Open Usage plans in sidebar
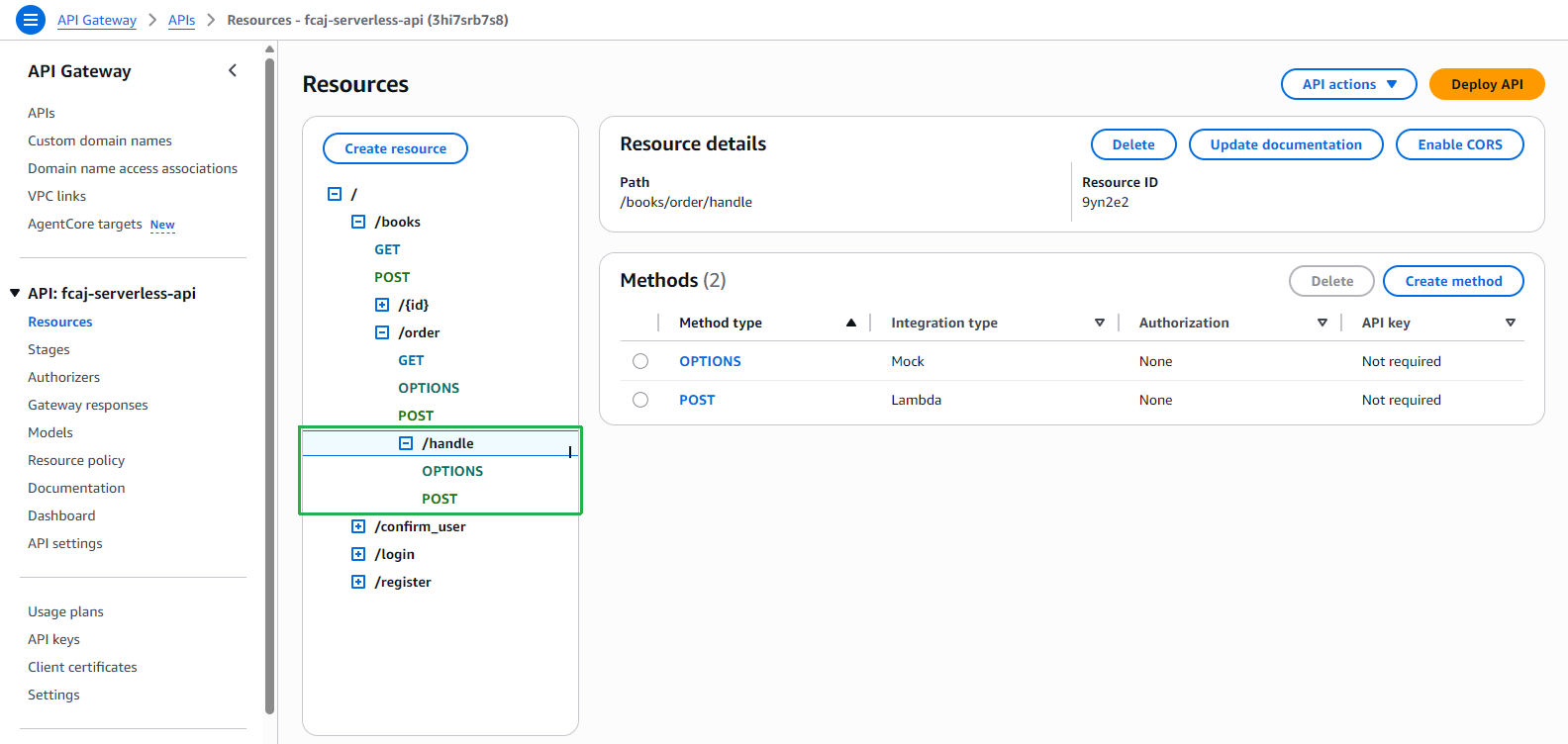Screen dimensions: 1568x744 tap(65, 611)
